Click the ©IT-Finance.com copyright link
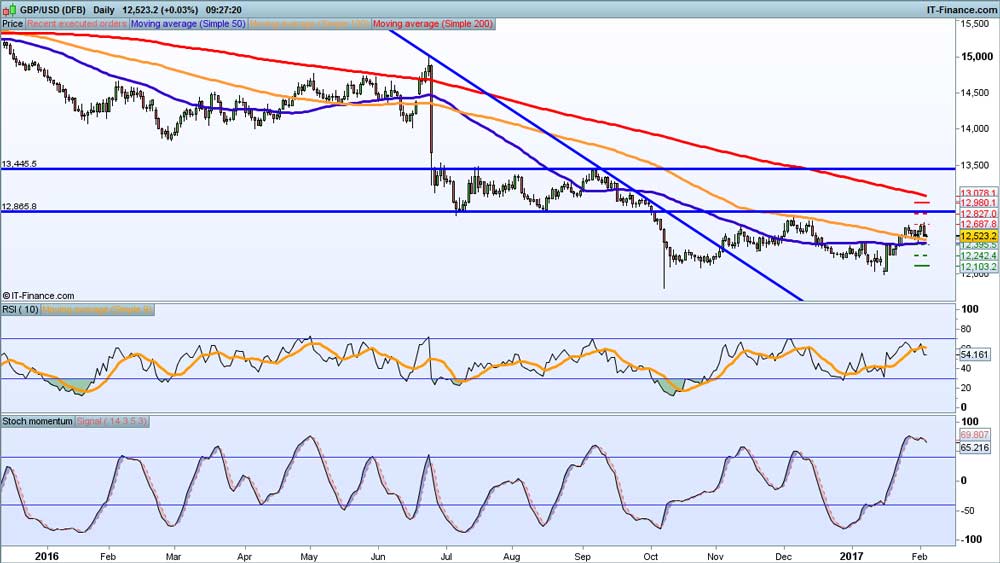The height and width of the screenshot is (563, 1000). (38, 296)
